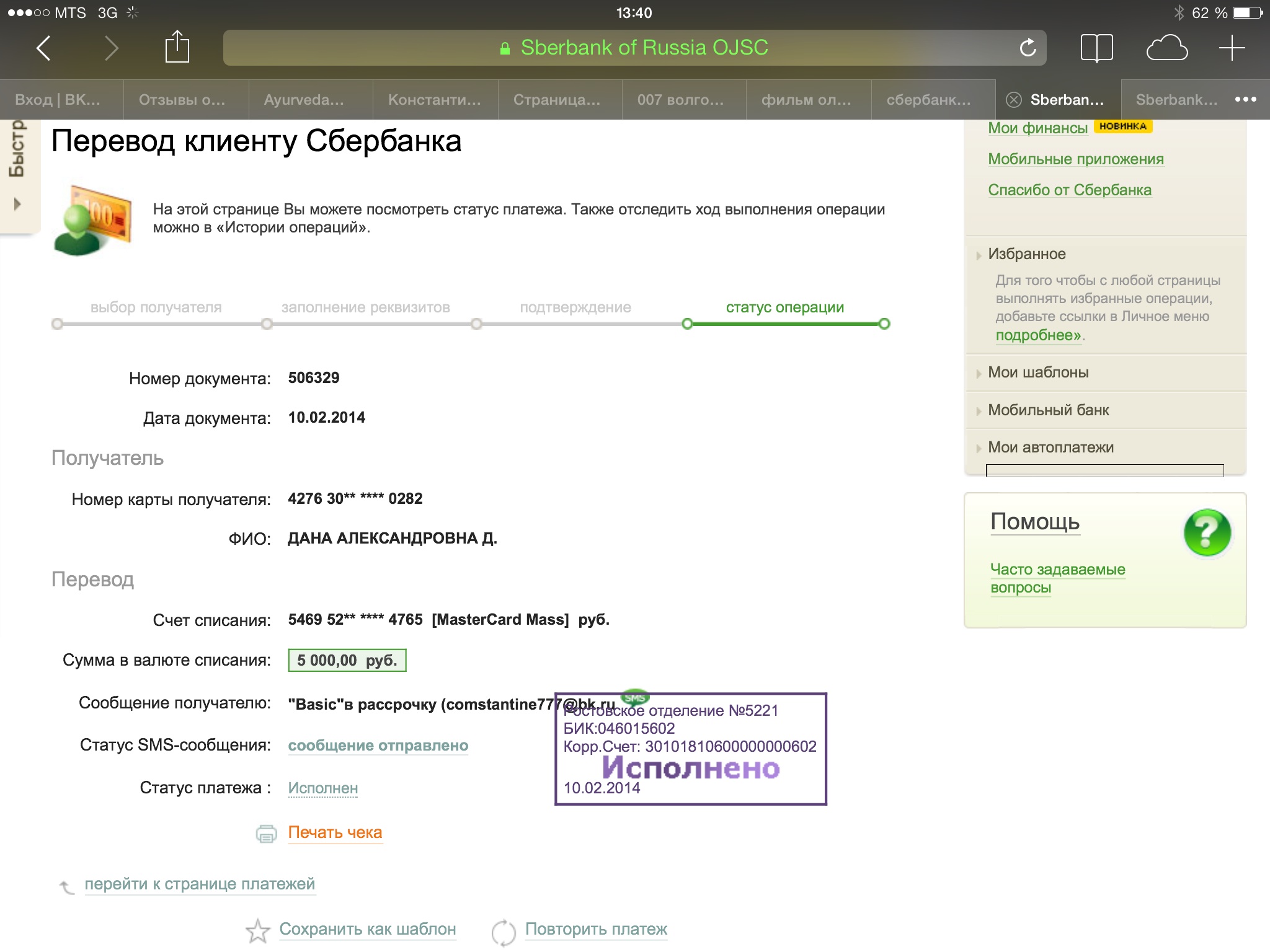Viewport: 1270px width, 952px height.
Task: Open the Bookmarks book icon
Action: click(1096, 48)
